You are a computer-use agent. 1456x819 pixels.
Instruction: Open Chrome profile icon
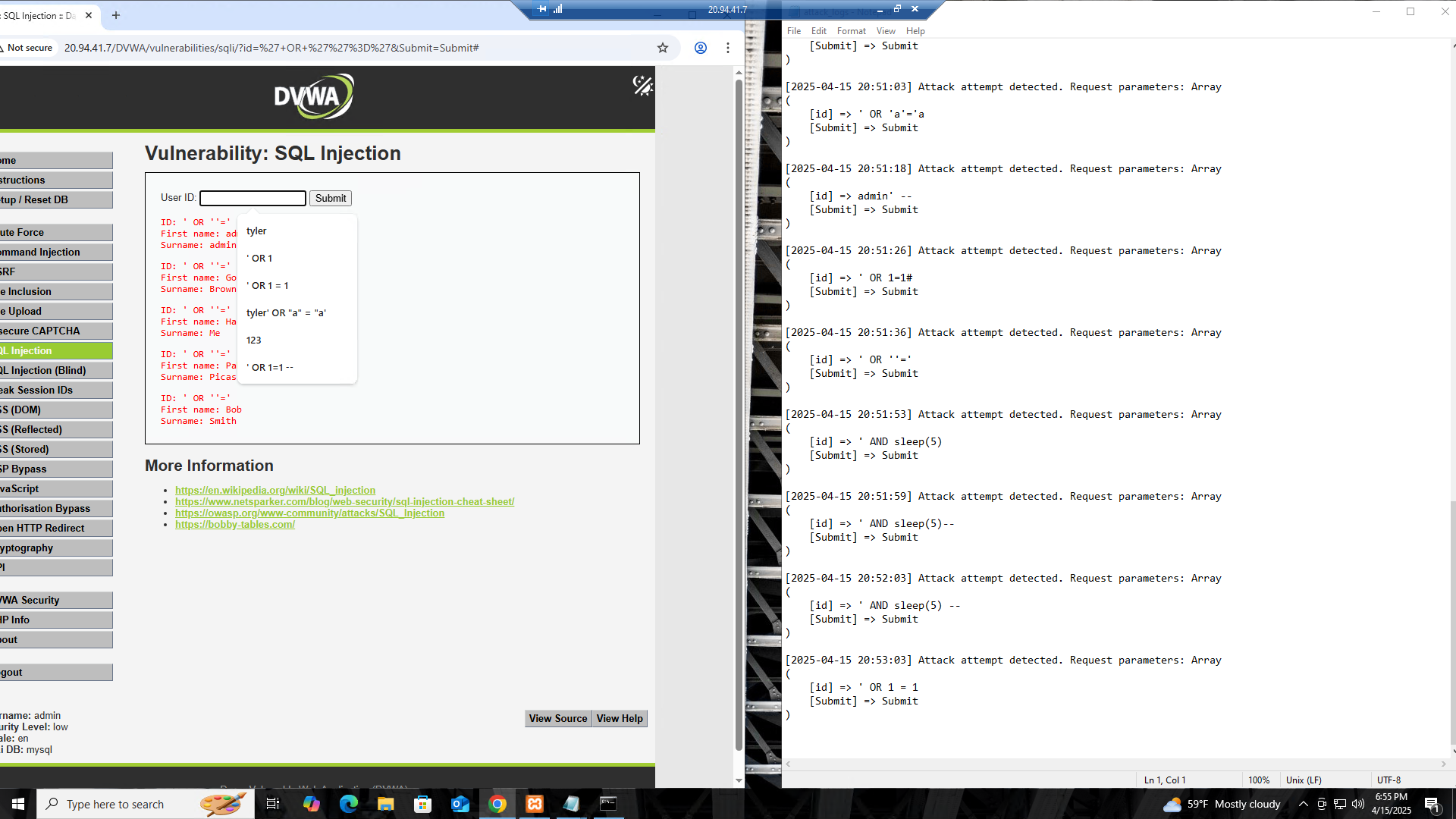click(701, 48)
